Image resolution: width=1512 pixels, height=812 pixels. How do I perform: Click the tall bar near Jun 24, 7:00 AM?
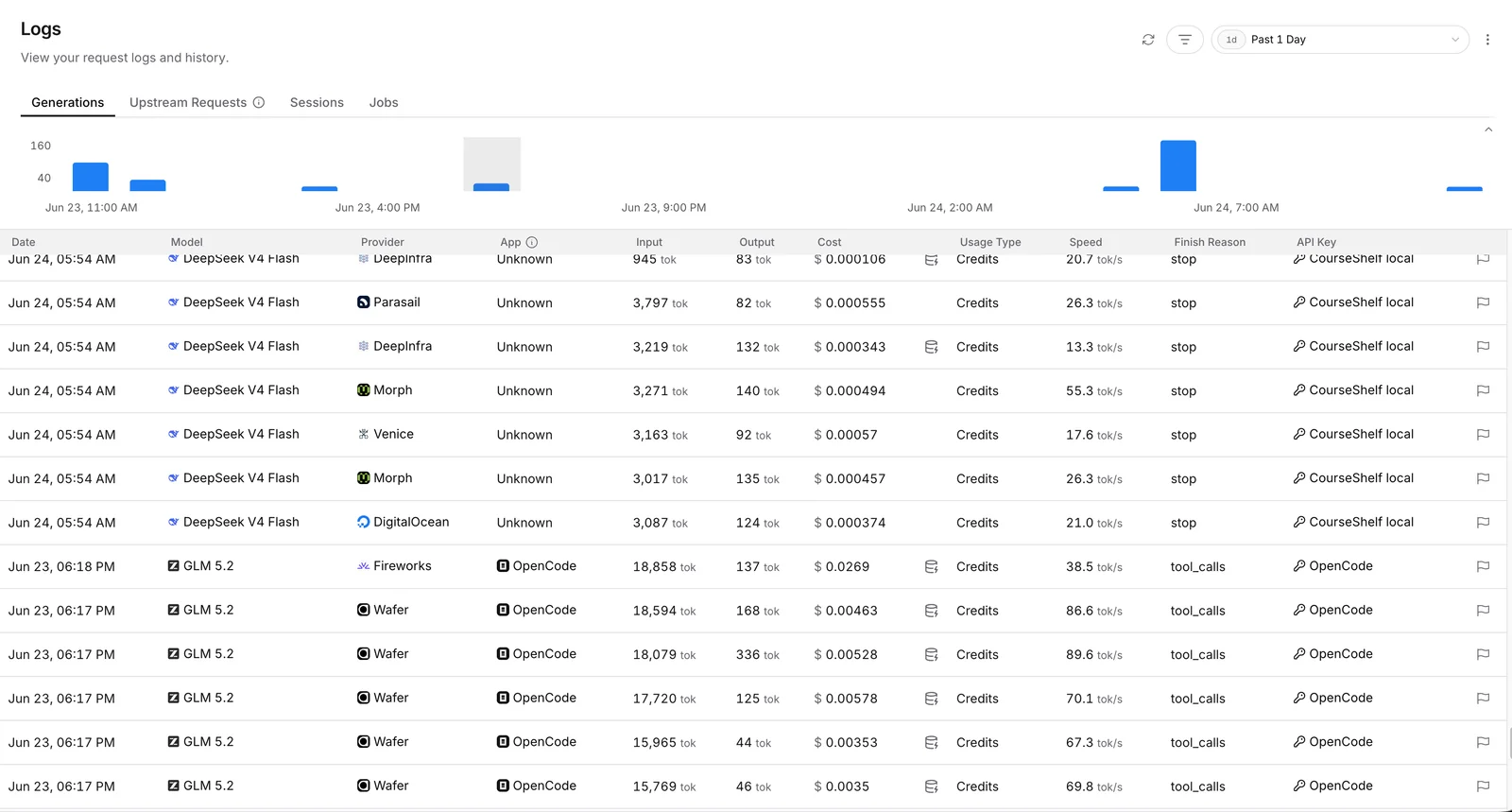1178,165
